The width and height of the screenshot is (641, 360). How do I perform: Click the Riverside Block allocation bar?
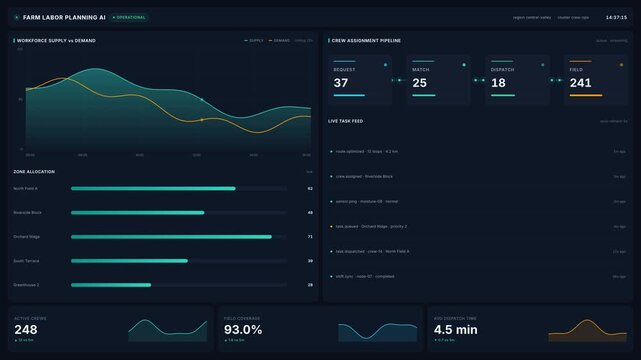click(179, 212)
